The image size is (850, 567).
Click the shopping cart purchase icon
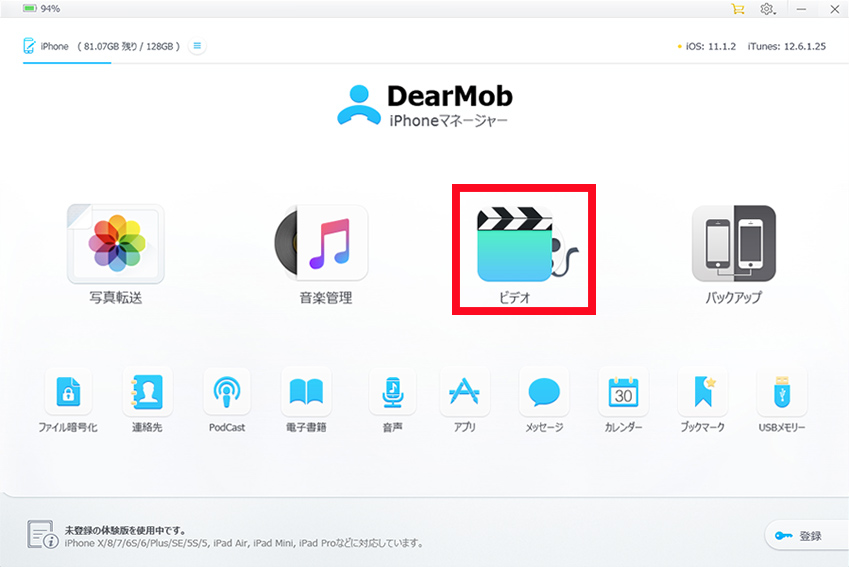[x=737, y=9]
